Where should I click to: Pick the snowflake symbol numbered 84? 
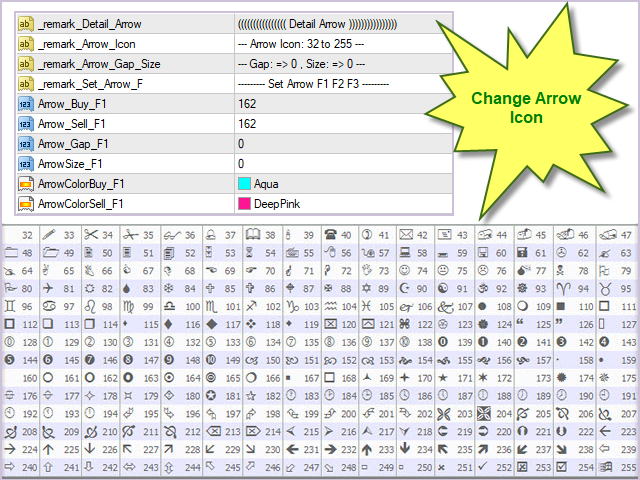click(x=170, y=288)
